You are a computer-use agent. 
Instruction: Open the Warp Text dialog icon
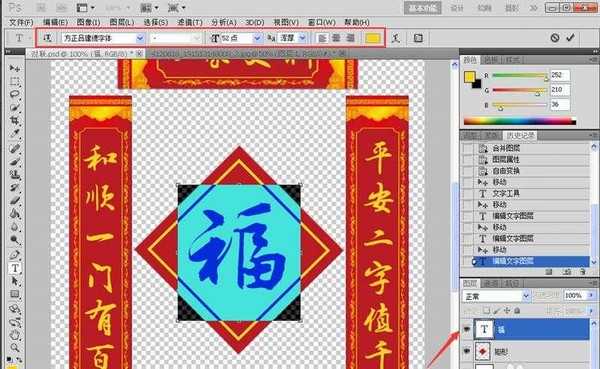[x=396, y=38]
